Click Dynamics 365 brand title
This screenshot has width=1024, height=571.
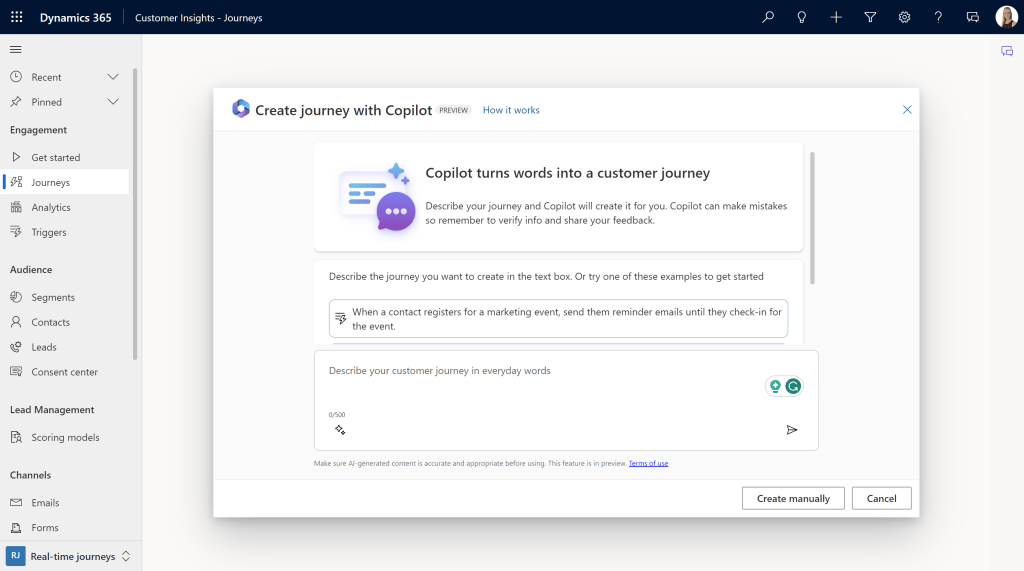click(76, 18)
